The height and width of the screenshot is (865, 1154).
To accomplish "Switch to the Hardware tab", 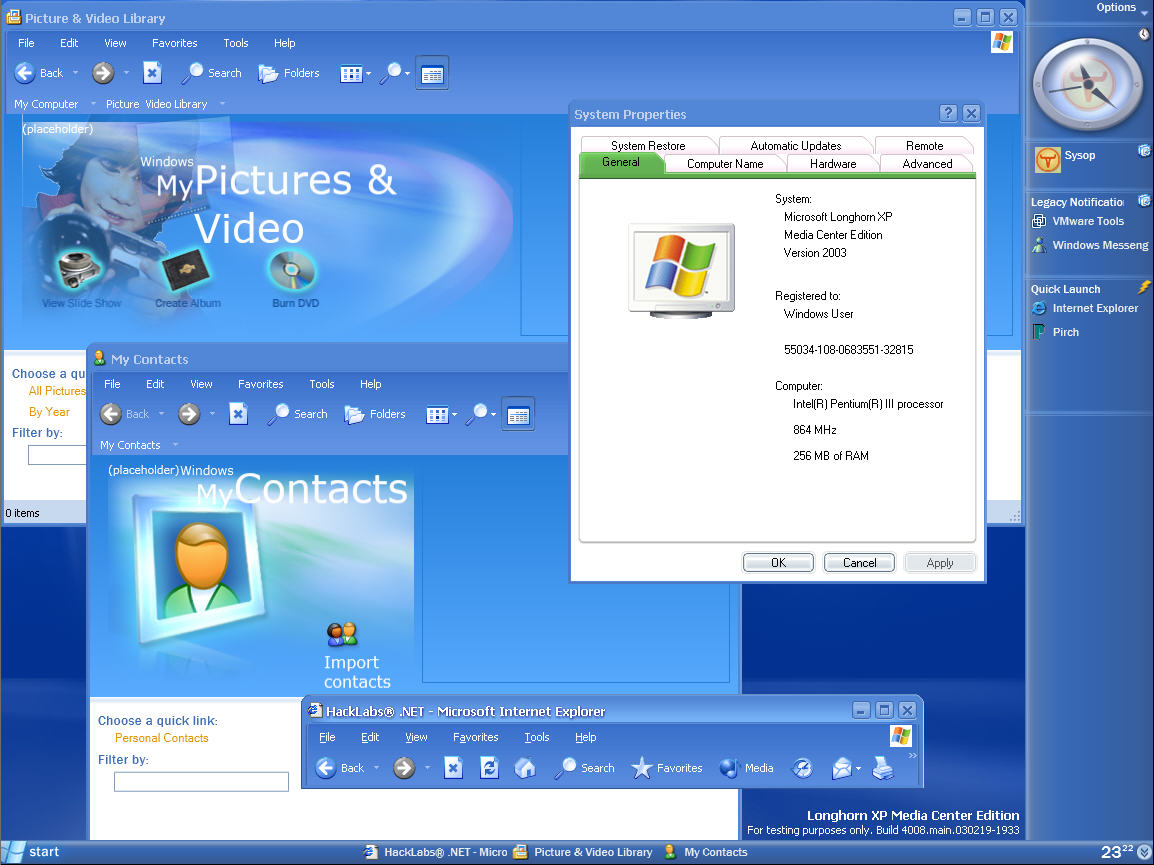I will pyautogui.click(x=832, y=164).
